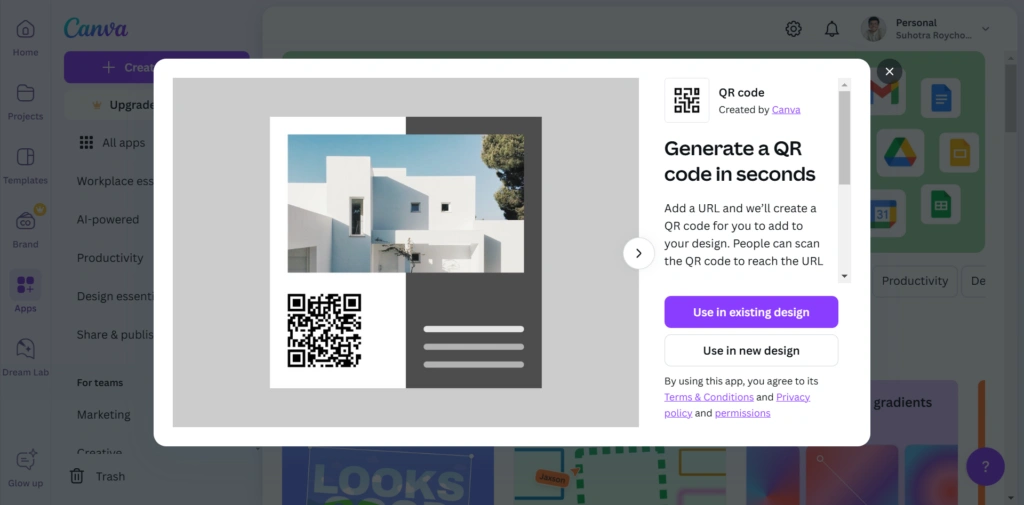Viewport: 1024px width, 505px height.
Task: Click the 'Generate a QR code in seconds' heading
Action: (740, 161)
